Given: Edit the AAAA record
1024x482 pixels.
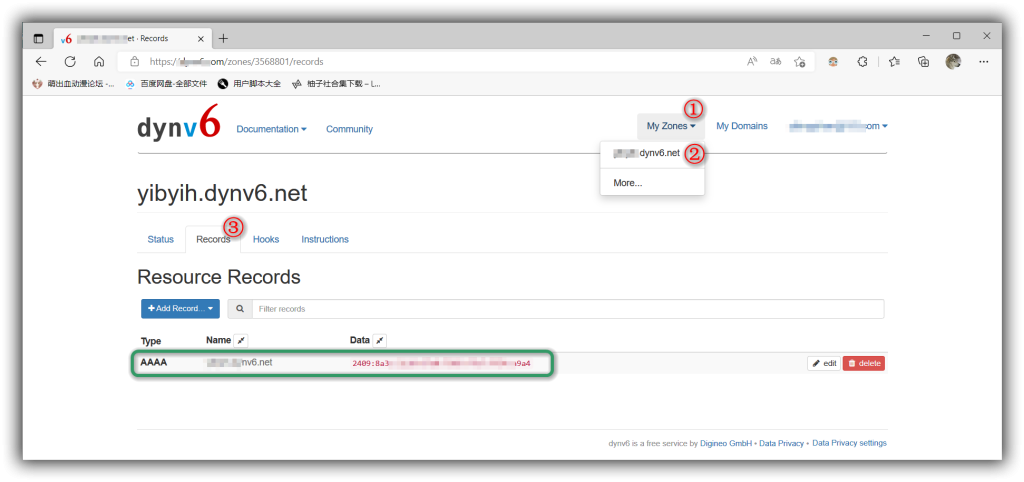Looking at the screenshot, I should coord(824,363).
